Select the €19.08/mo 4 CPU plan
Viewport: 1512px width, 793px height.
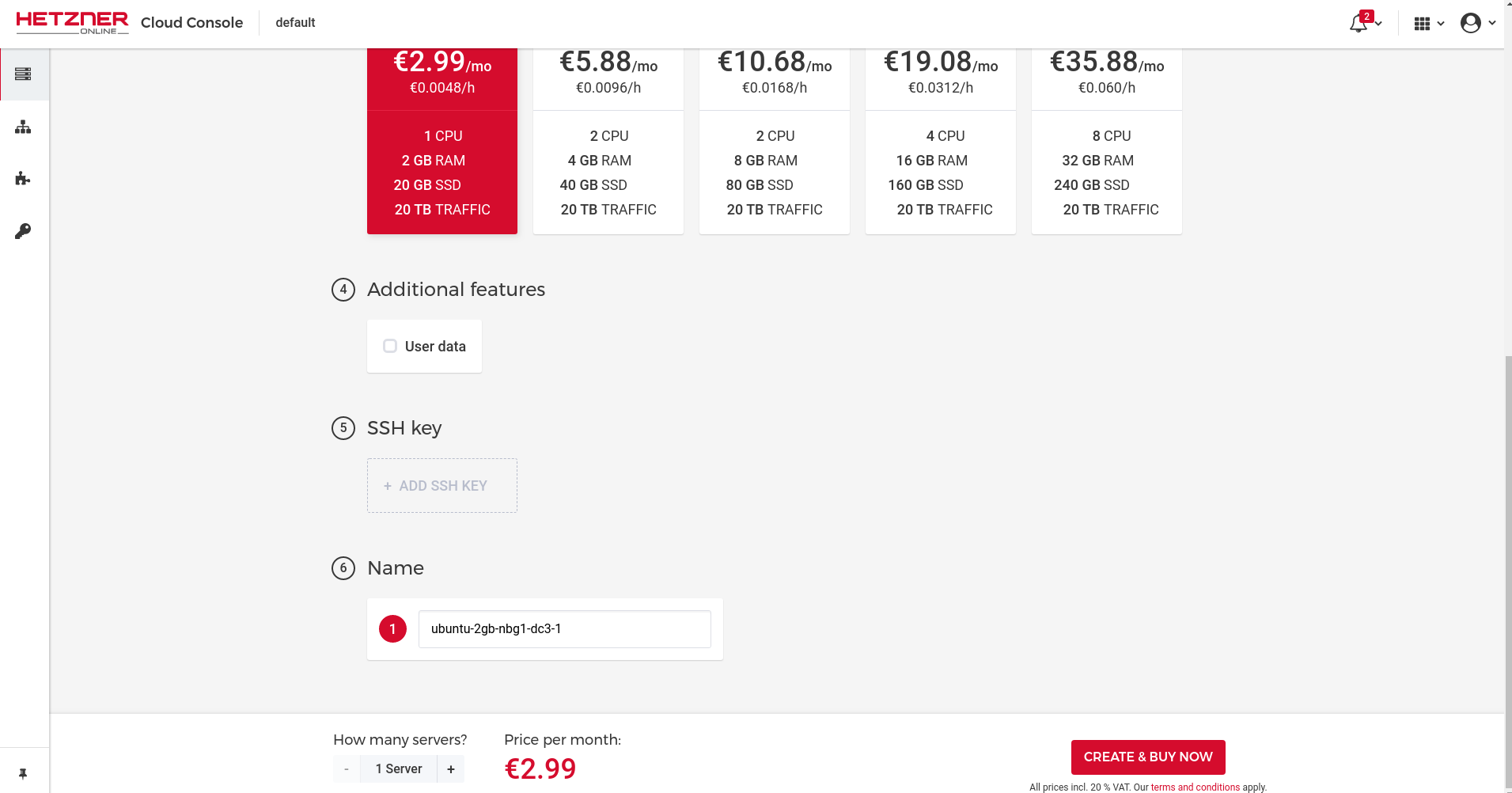pos(941,141)
